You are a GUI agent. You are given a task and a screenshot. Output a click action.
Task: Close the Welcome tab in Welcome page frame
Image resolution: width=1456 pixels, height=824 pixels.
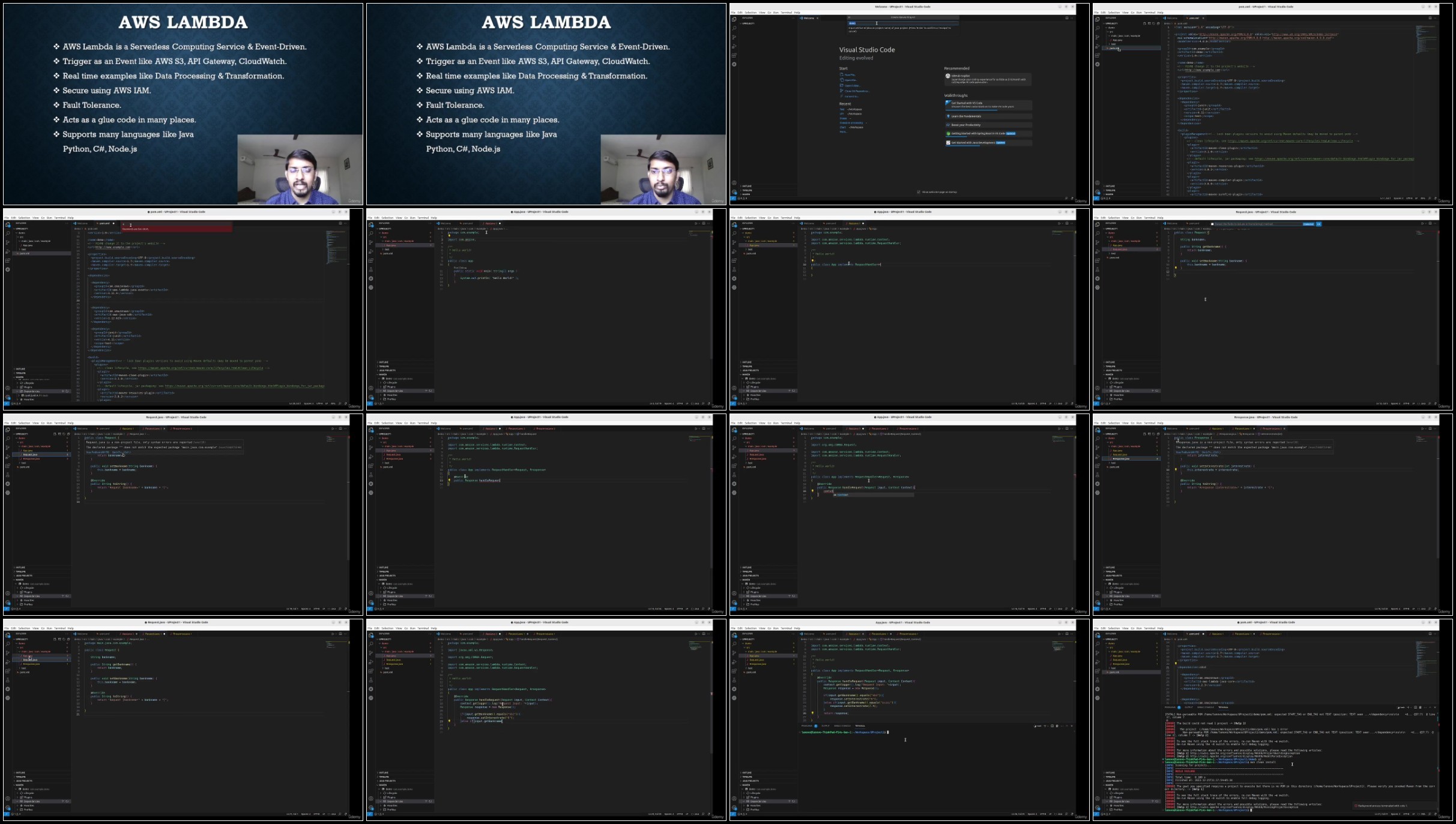[x=817, y=18]
